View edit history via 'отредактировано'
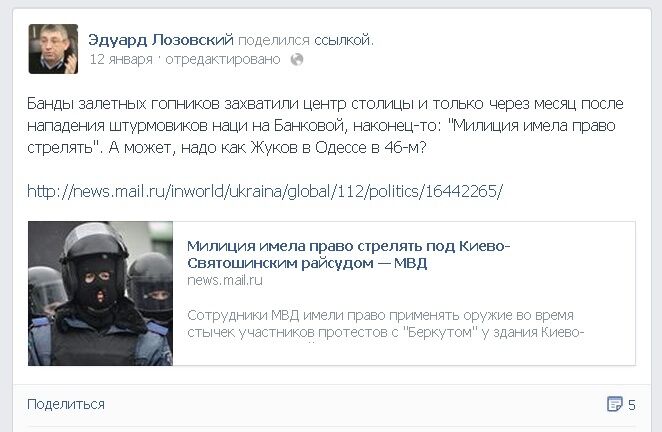This screenshot has width=662, height=432. [x=222, y=60]
